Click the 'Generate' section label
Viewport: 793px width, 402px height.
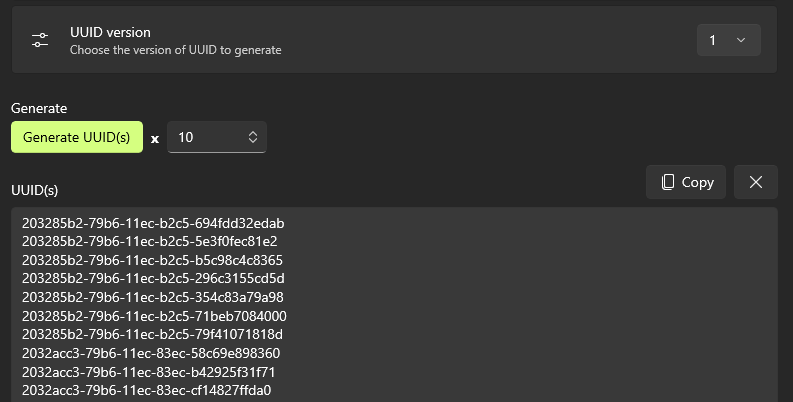(39, 108)
